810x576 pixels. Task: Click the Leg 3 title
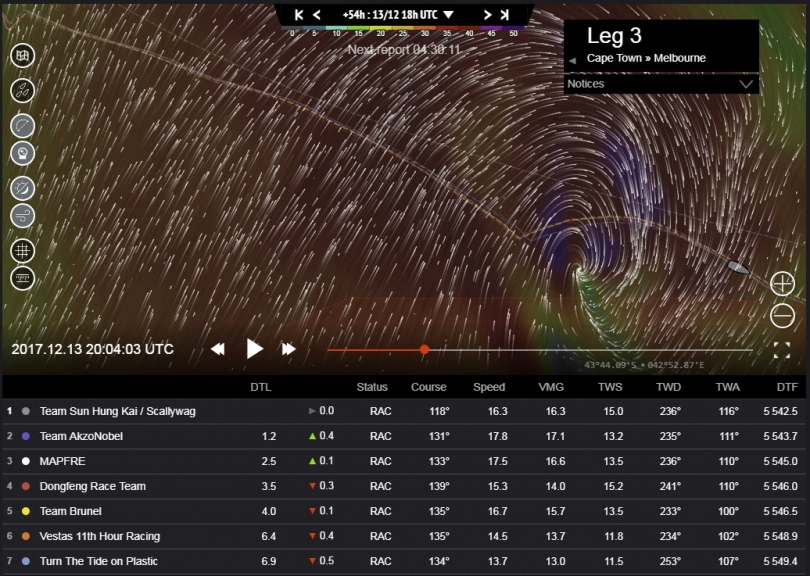[x=614, y=36]
